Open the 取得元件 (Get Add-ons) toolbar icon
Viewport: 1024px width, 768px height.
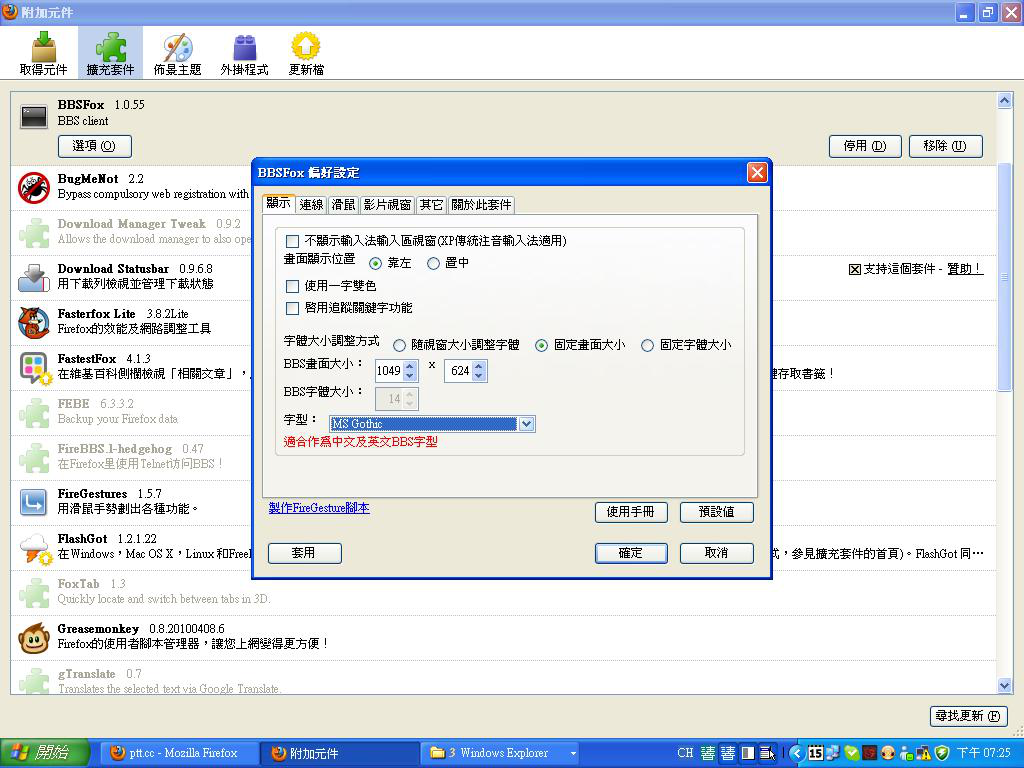pos(43,54)
